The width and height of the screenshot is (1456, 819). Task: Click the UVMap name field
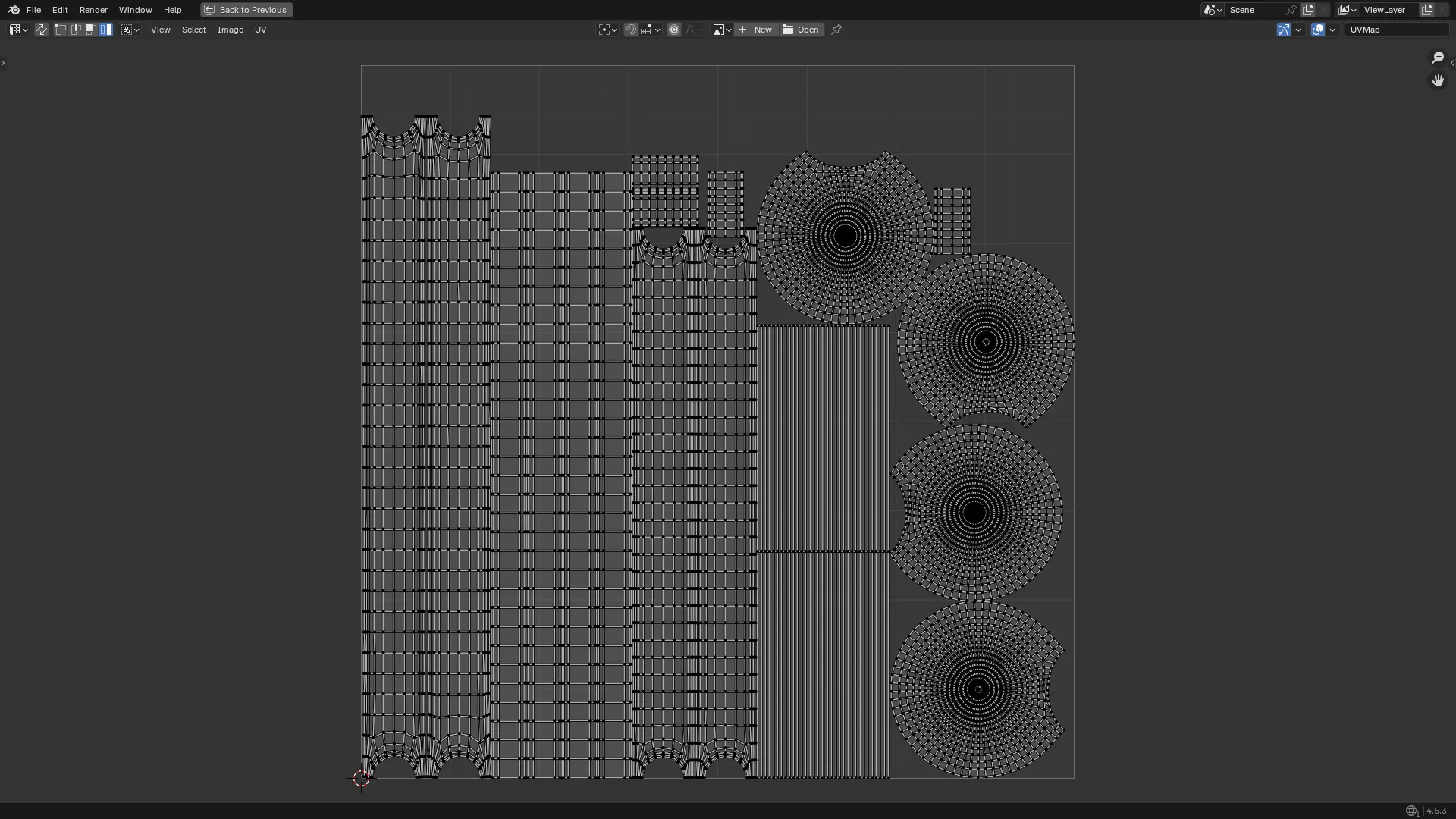[x=1396, y=30]
